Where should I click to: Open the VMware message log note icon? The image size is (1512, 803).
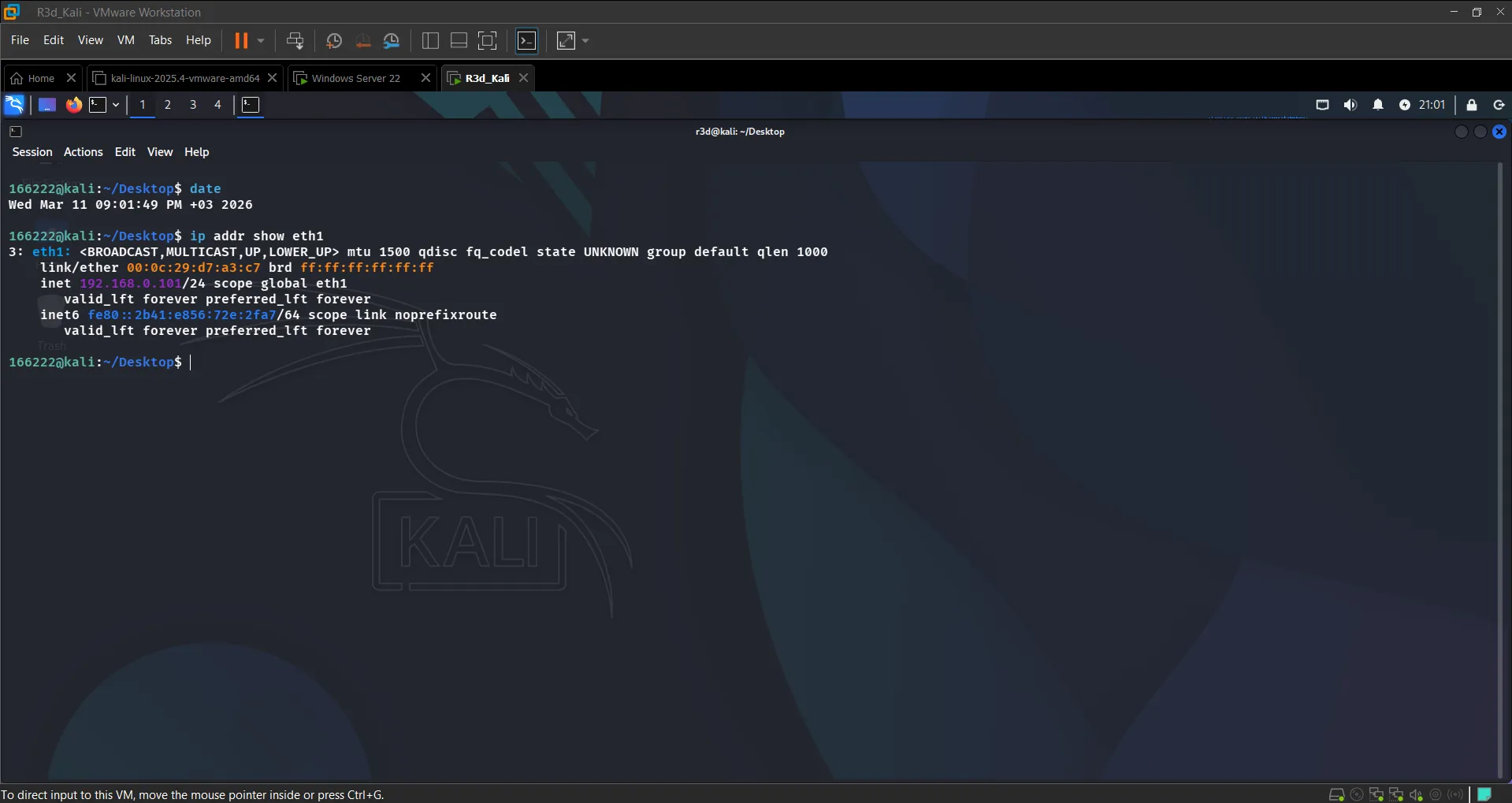1484,794
